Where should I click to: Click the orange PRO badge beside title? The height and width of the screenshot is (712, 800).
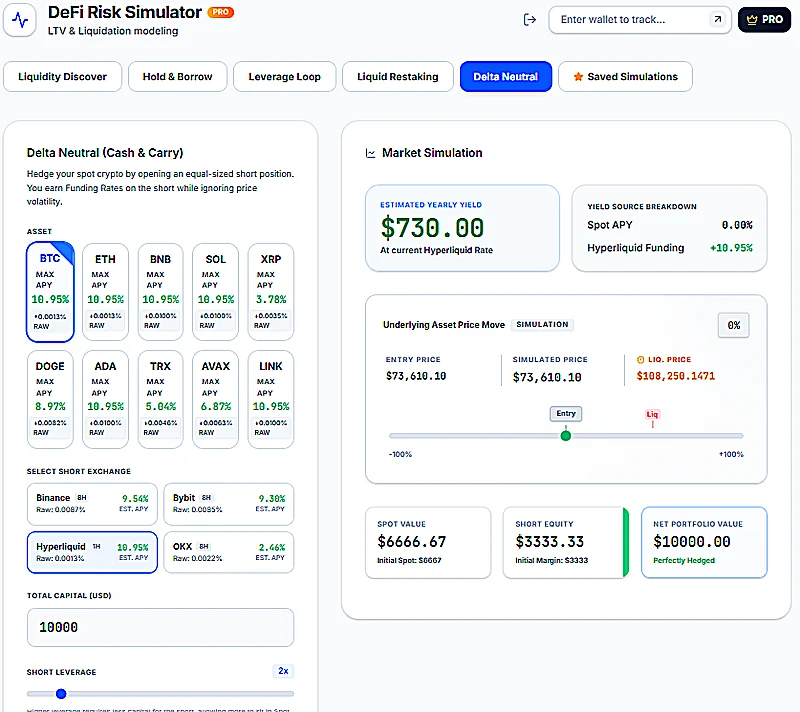(220, 12)
